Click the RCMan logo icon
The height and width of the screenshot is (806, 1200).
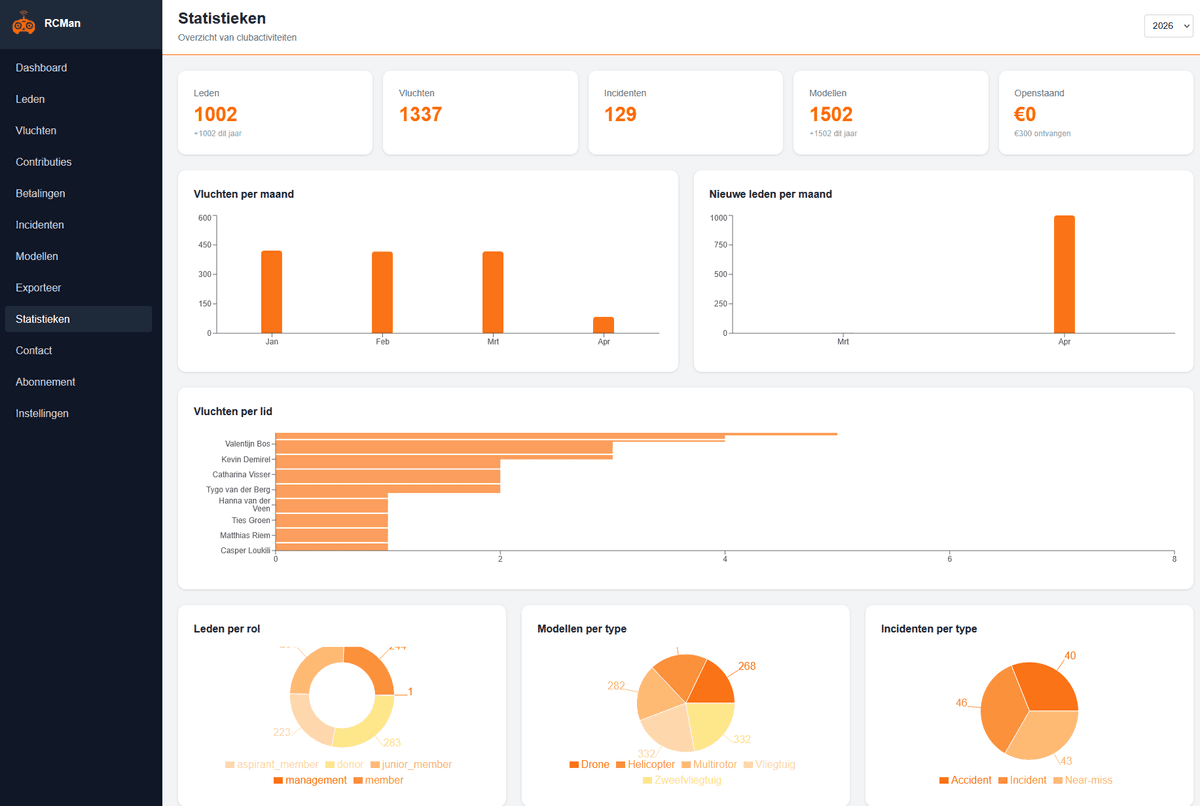pyautogui.click(x=23, y=22)
